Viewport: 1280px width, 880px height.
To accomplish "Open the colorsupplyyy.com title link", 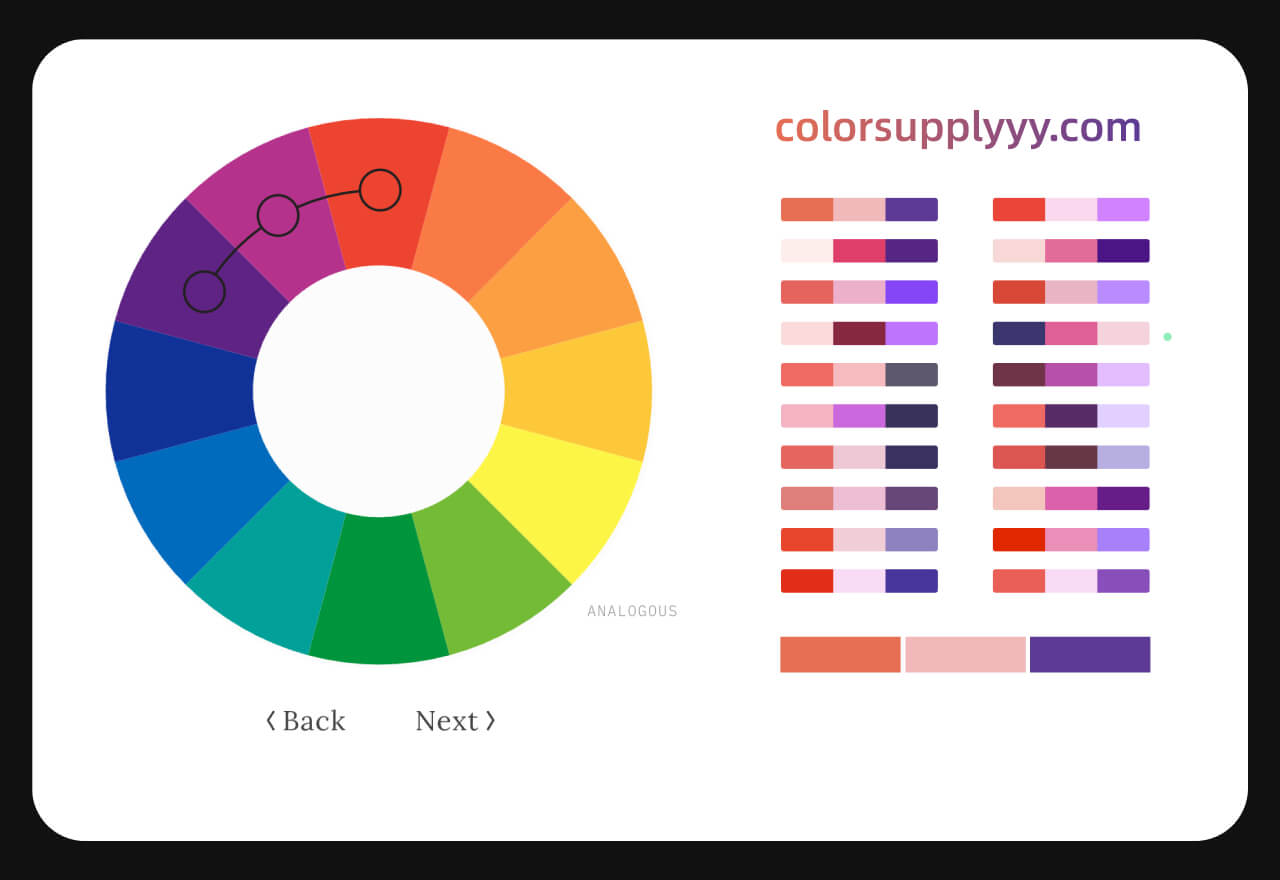I will (957, 128).
